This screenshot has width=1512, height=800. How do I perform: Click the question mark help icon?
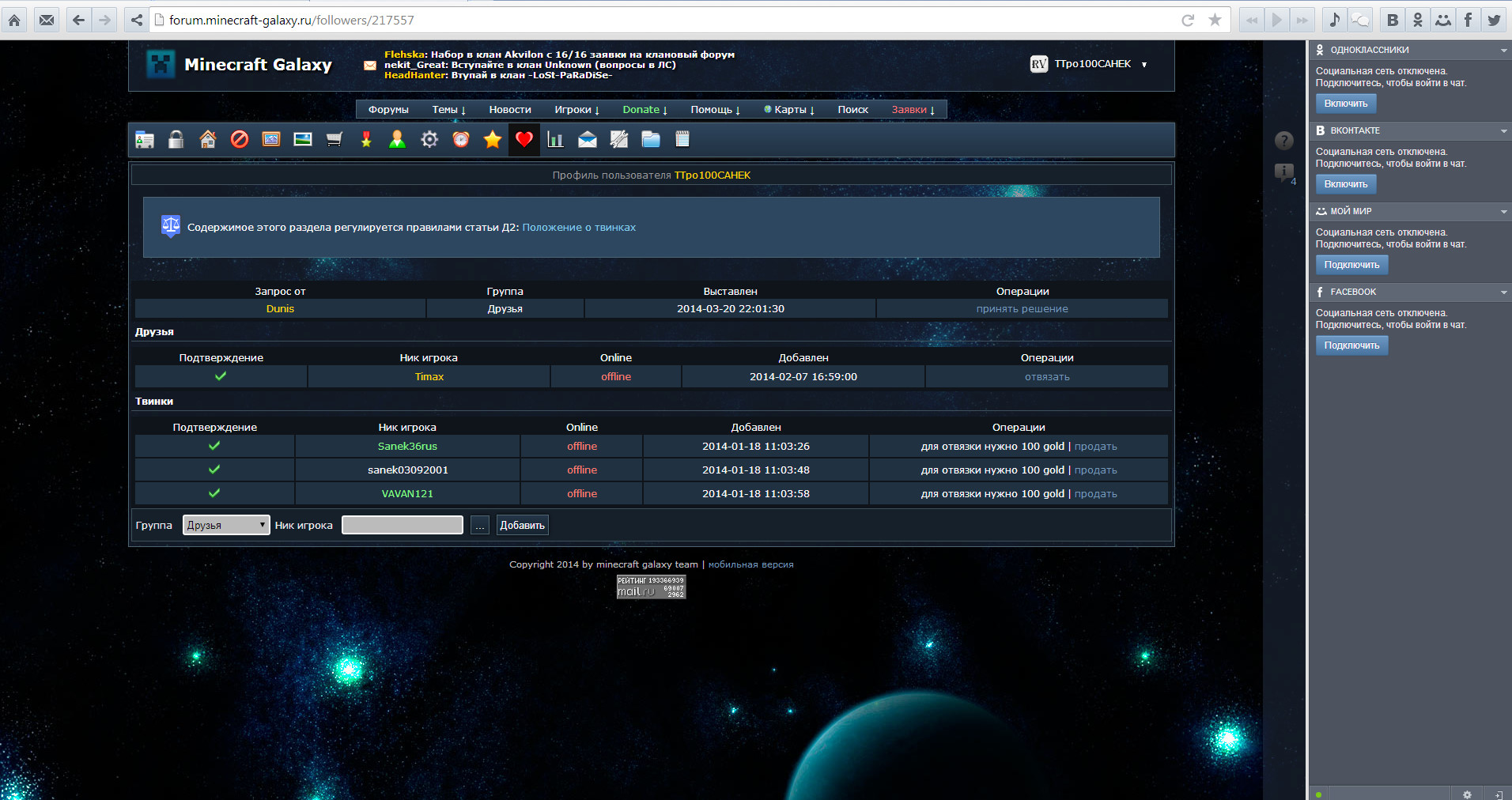click(1284, 141)
